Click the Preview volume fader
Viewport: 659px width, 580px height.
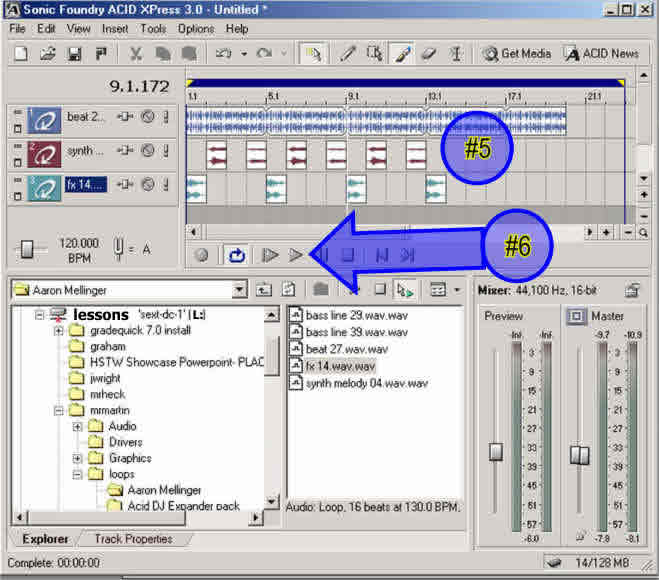tap(495, 451)
